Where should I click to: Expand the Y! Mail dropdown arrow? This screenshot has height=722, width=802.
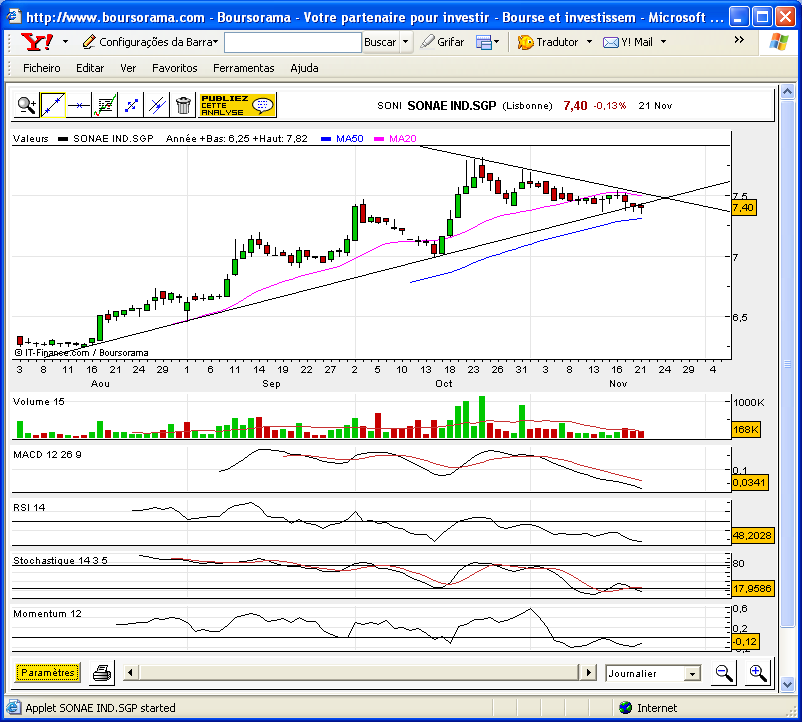[x=663, y=42]
